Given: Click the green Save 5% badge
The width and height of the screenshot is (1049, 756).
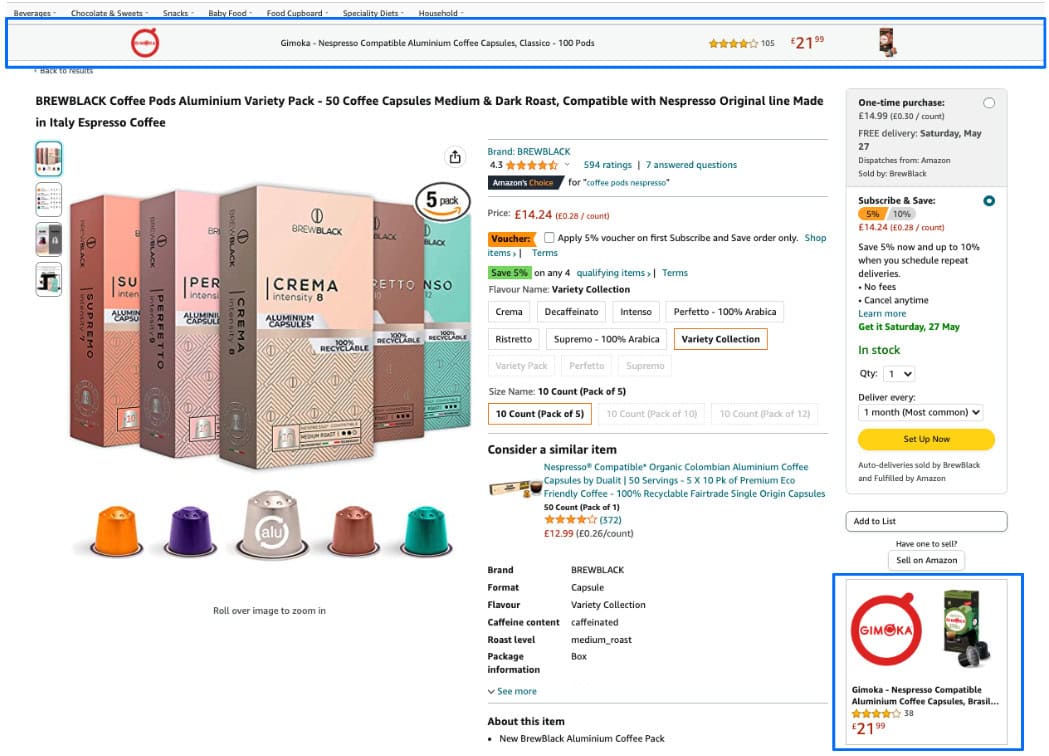Looking at the screenshot, I should [x=509, y=272].
